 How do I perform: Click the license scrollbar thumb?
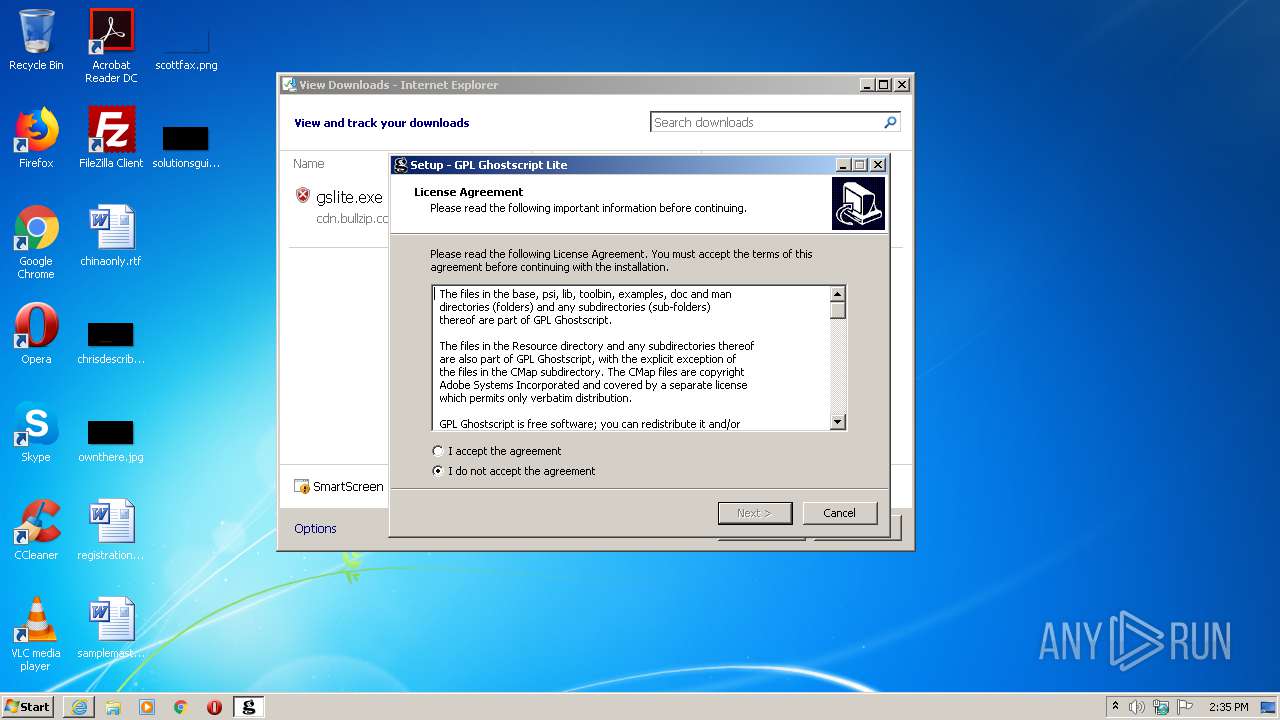pyautogui.click(x=838, y=310)
